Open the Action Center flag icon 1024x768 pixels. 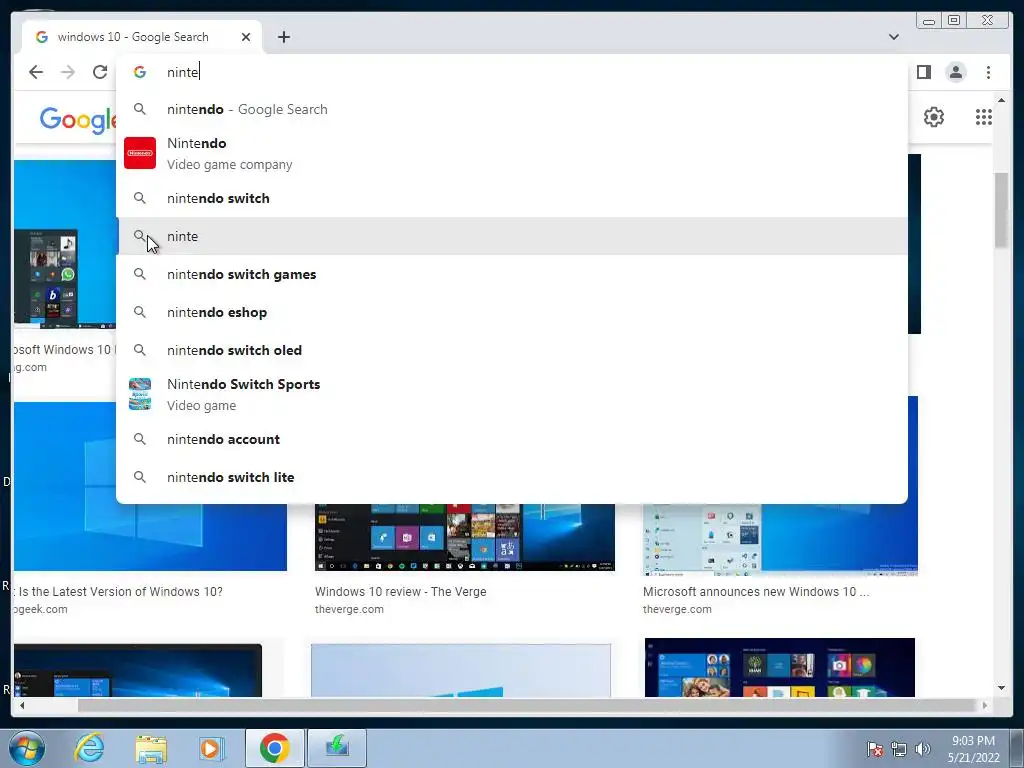(874, 749)
